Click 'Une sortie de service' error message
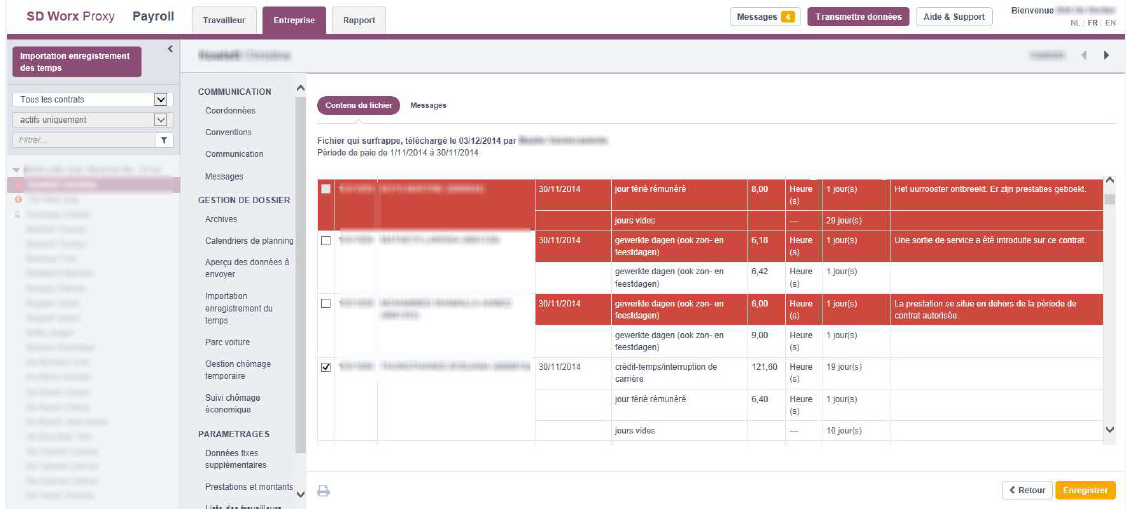 [x=991, y=241]
